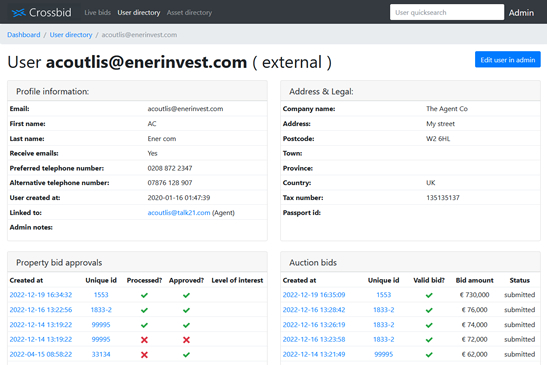Open approval created 2022-12-19 16:34:32
The height and width of the screenshot is (365, 547).
(x=41, y=295)
